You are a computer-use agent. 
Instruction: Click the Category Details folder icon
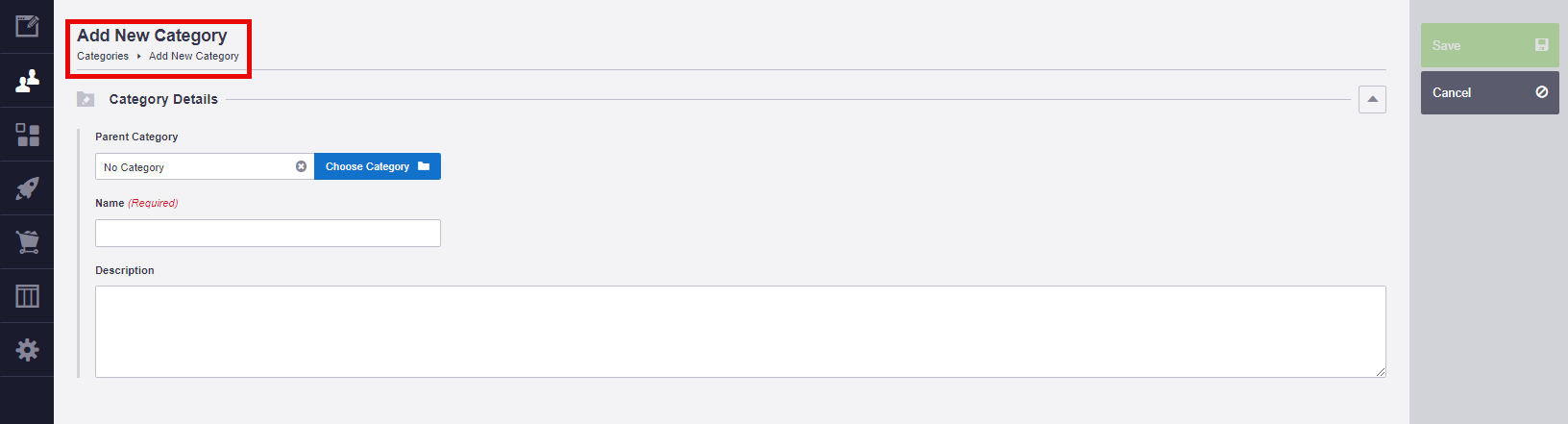click(86, 99)
